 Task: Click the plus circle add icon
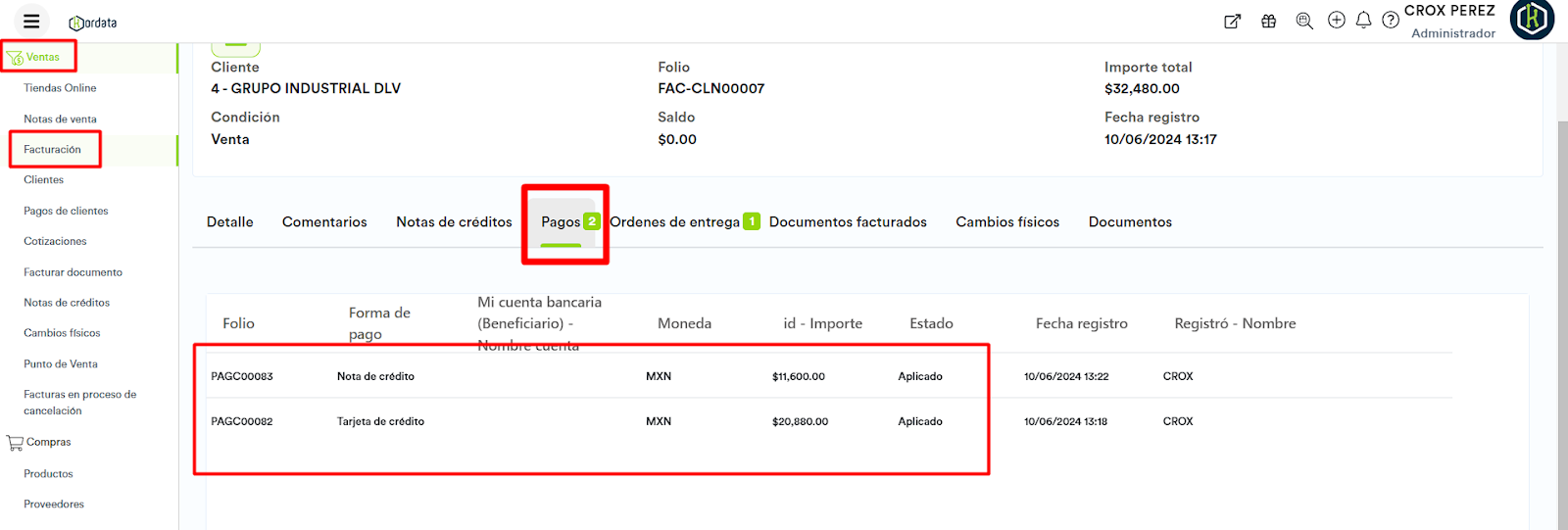[x=1336, y=21]
